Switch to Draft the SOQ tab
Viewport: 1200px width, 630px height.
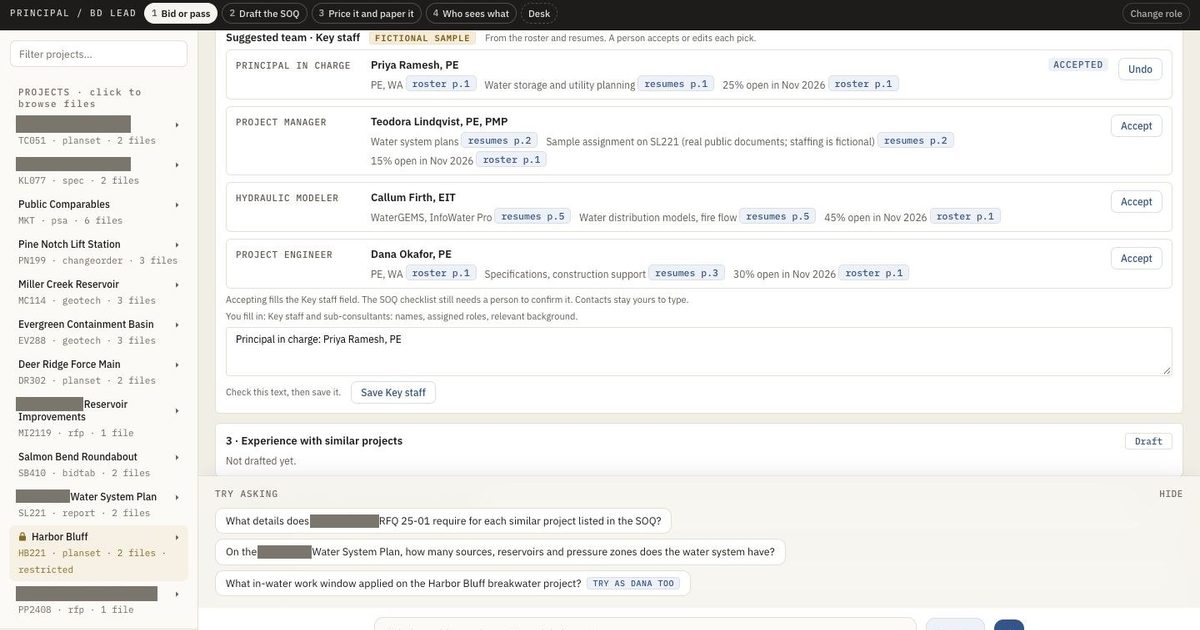coord(264,13)
